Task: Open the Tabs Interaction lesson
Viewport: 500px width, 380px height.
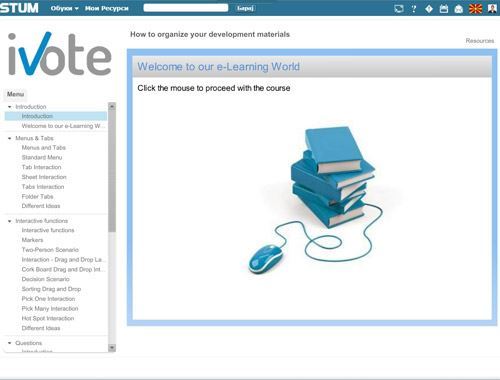Action: point(43,187)
